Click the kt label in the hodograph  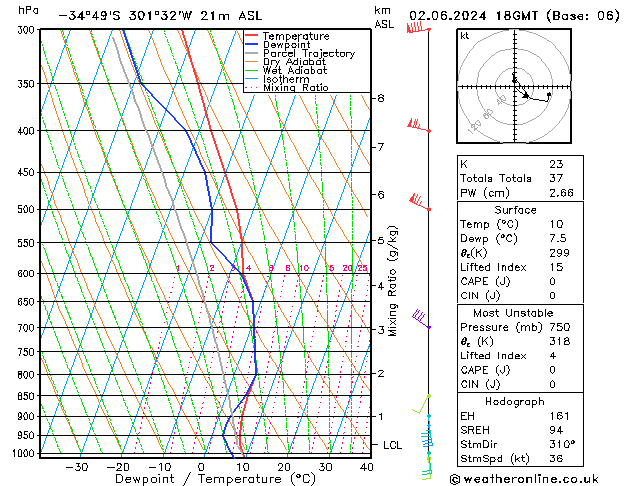465,36
